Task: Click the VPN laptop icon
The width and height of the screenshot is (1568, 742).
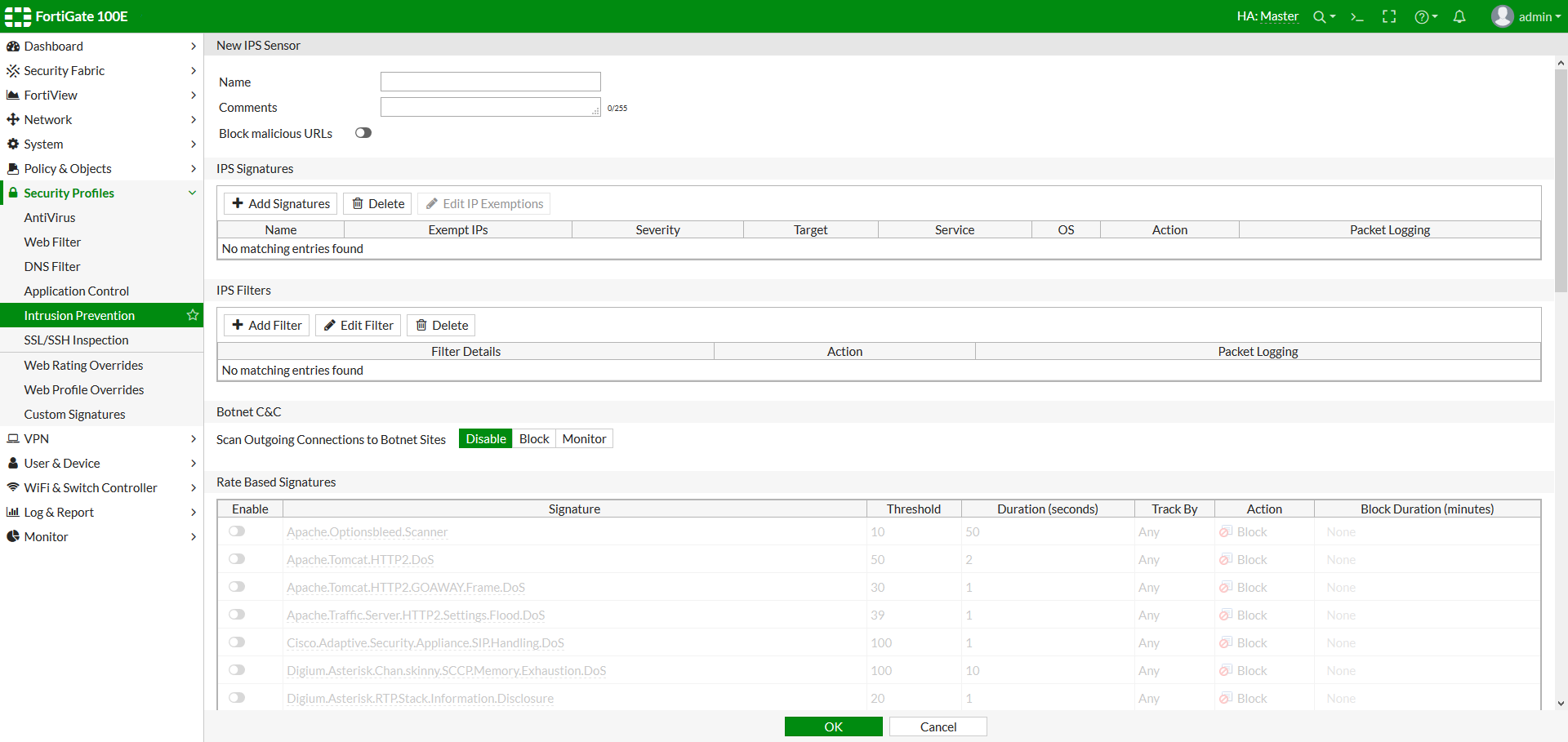Action: click(13, 439)
